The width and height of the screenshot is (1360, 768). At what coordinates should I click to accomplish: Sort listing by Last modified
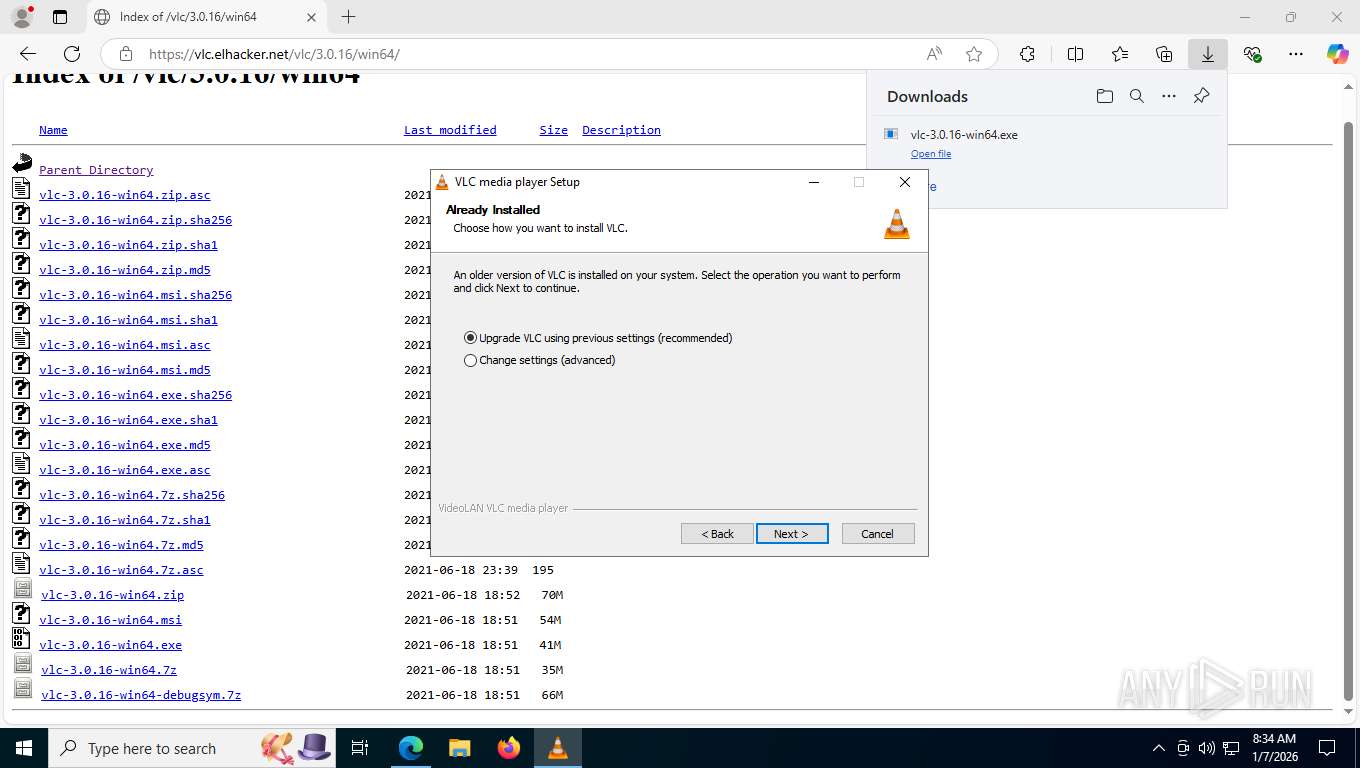pyautogui.click(x=450, y=130)
